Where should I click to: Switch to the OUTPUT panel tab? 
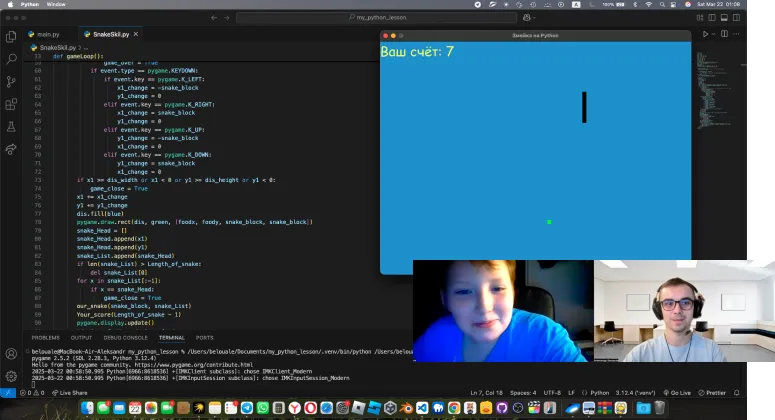pyautogui.click(x=82, y=338)
